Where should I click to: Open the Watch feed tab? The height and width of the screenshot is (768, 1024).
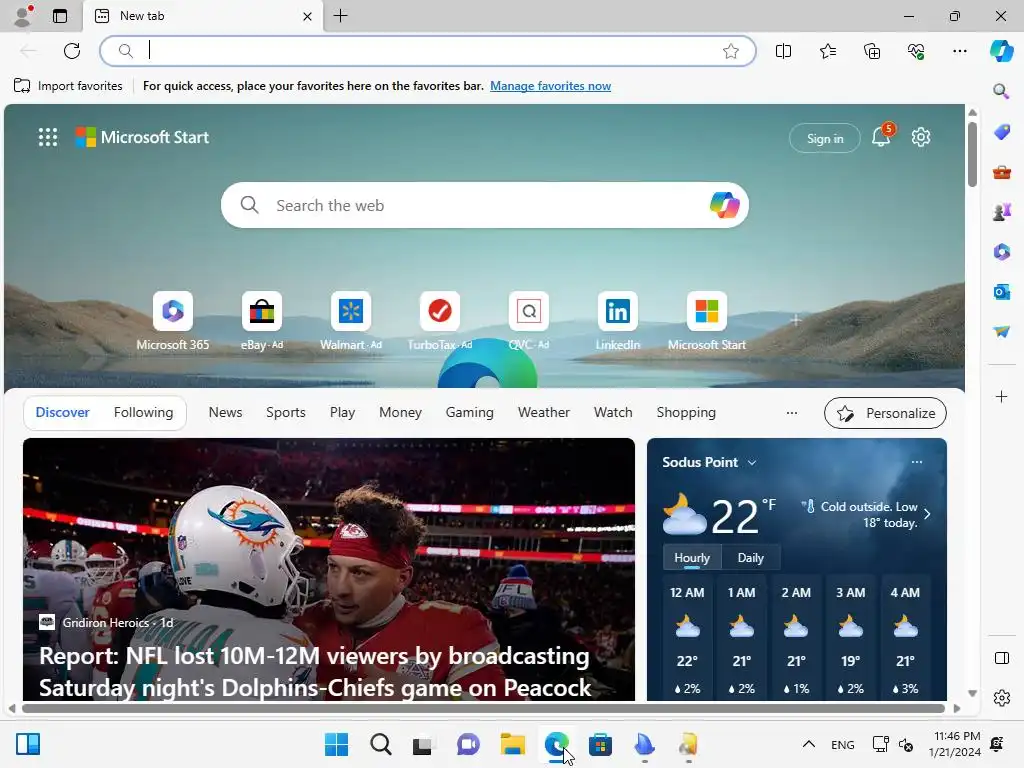(613, 412)
